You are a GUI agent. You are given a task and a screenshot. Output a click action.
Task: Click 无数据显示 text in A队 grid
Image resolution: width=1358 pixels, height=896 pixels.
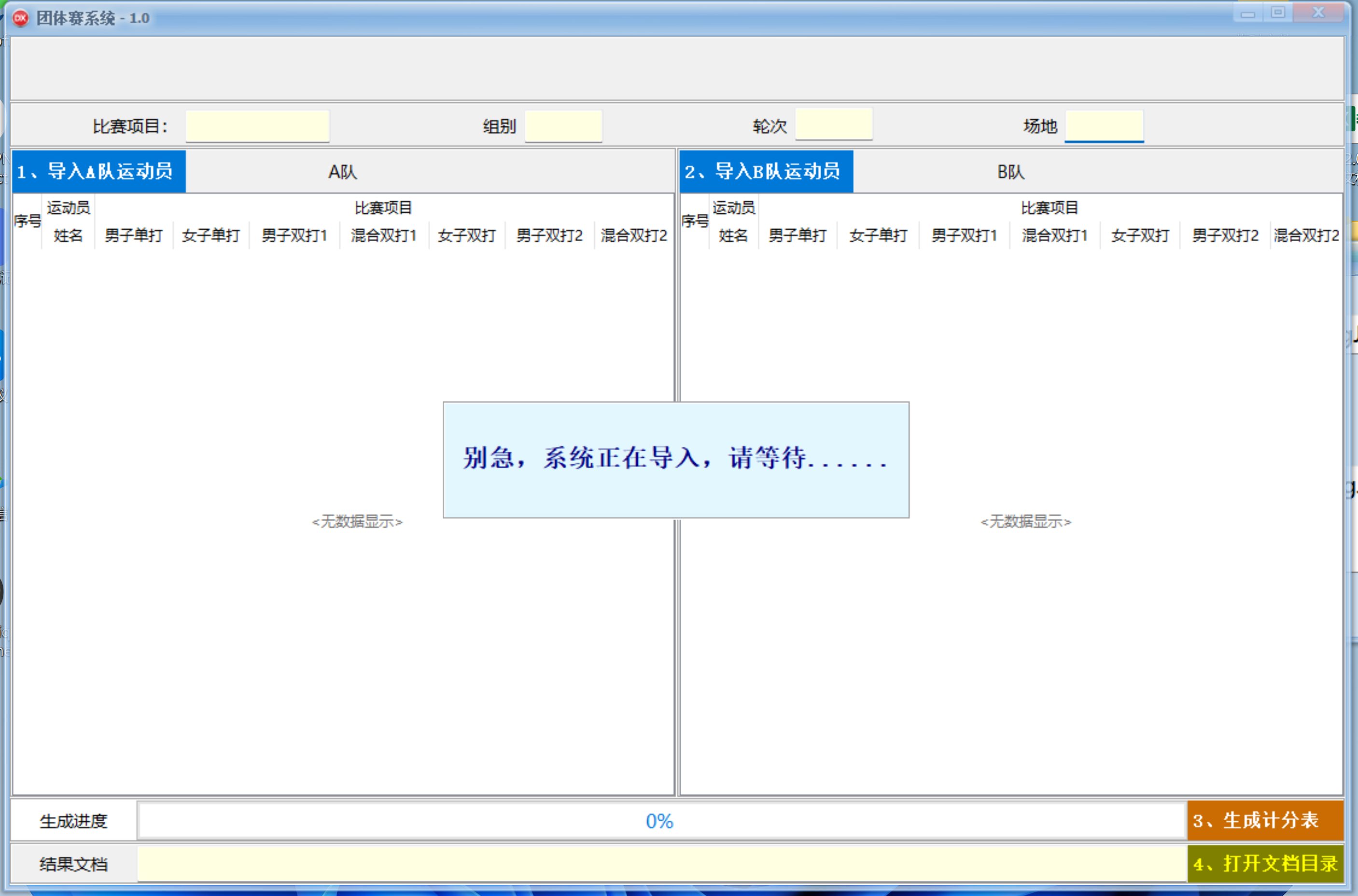(357, 522)
